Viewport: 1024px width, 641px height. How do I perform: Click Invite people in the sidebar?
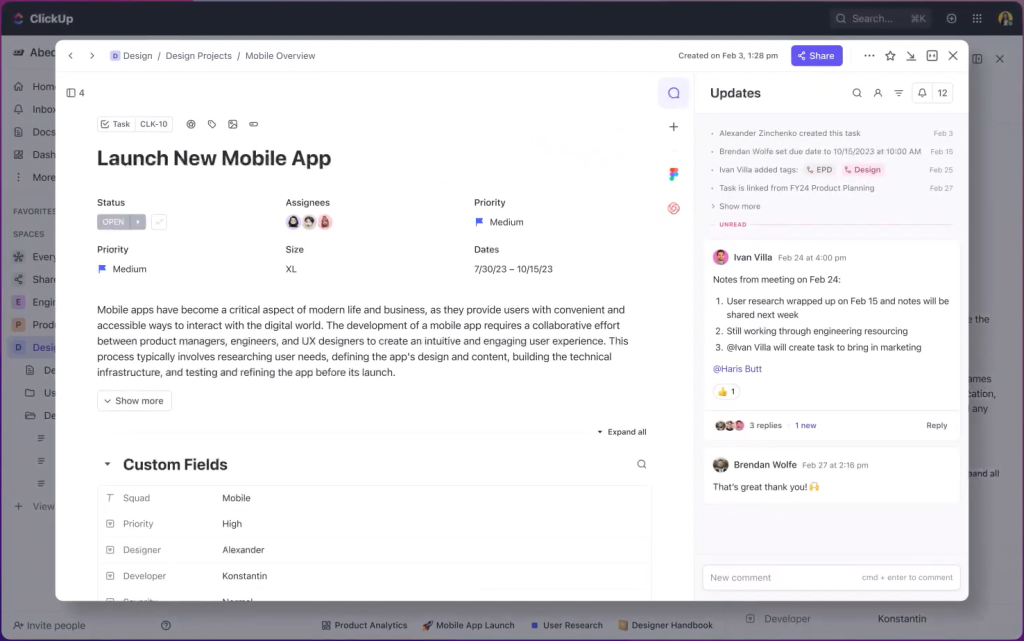[50, 625]
